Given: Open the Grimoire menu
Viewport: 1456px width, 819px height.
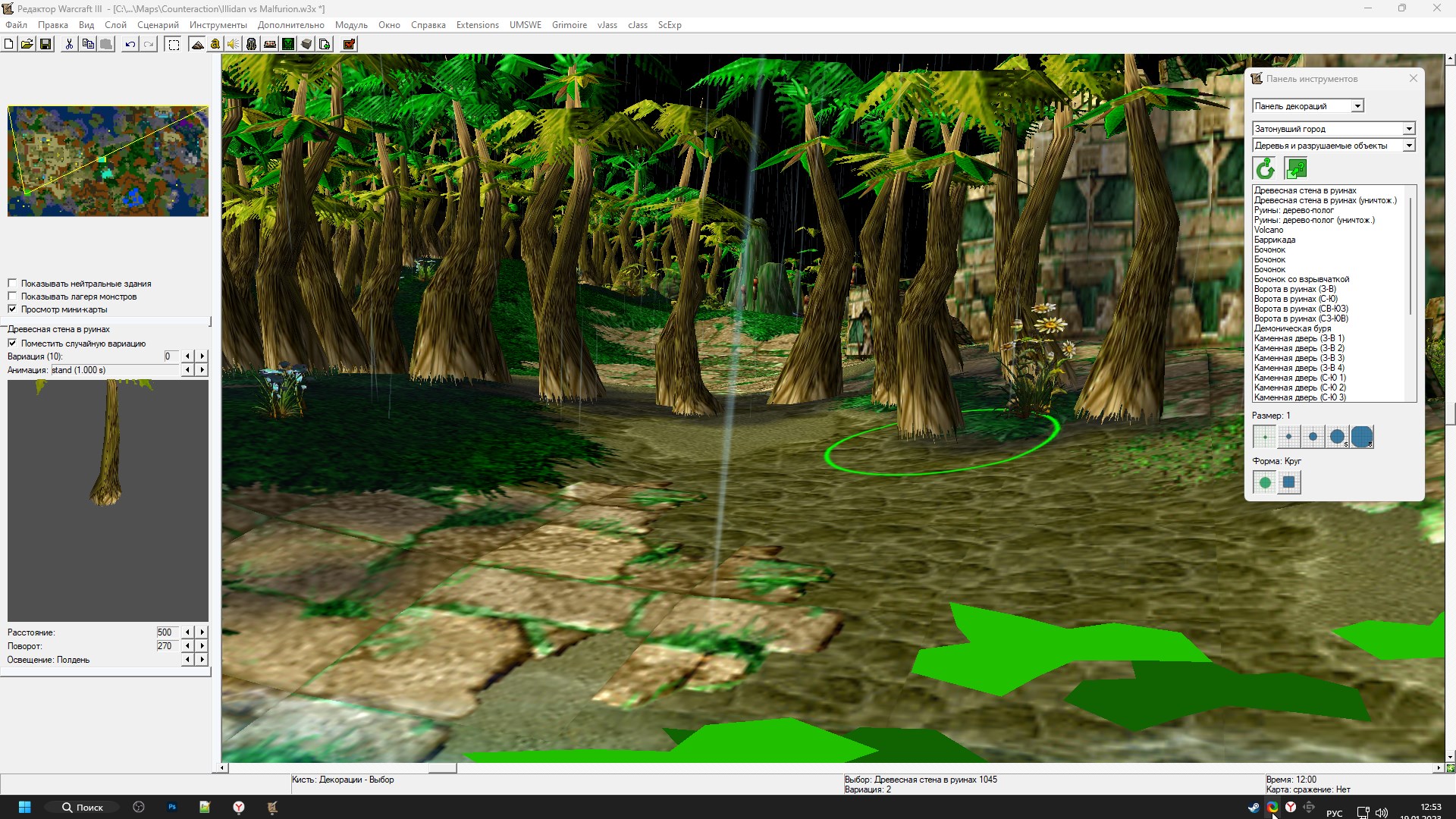Looking at the screenshot, I should [569, 25].
